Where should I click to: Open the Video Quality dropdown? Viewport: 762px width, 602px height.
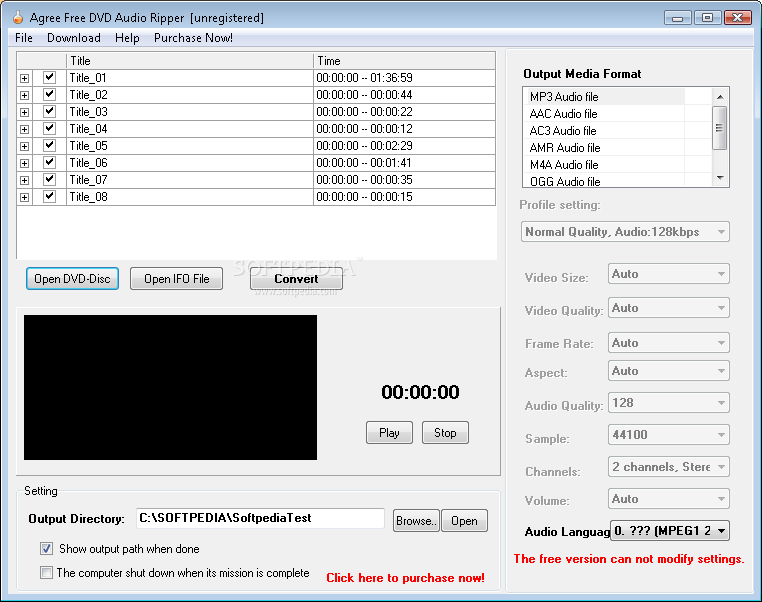668,308
